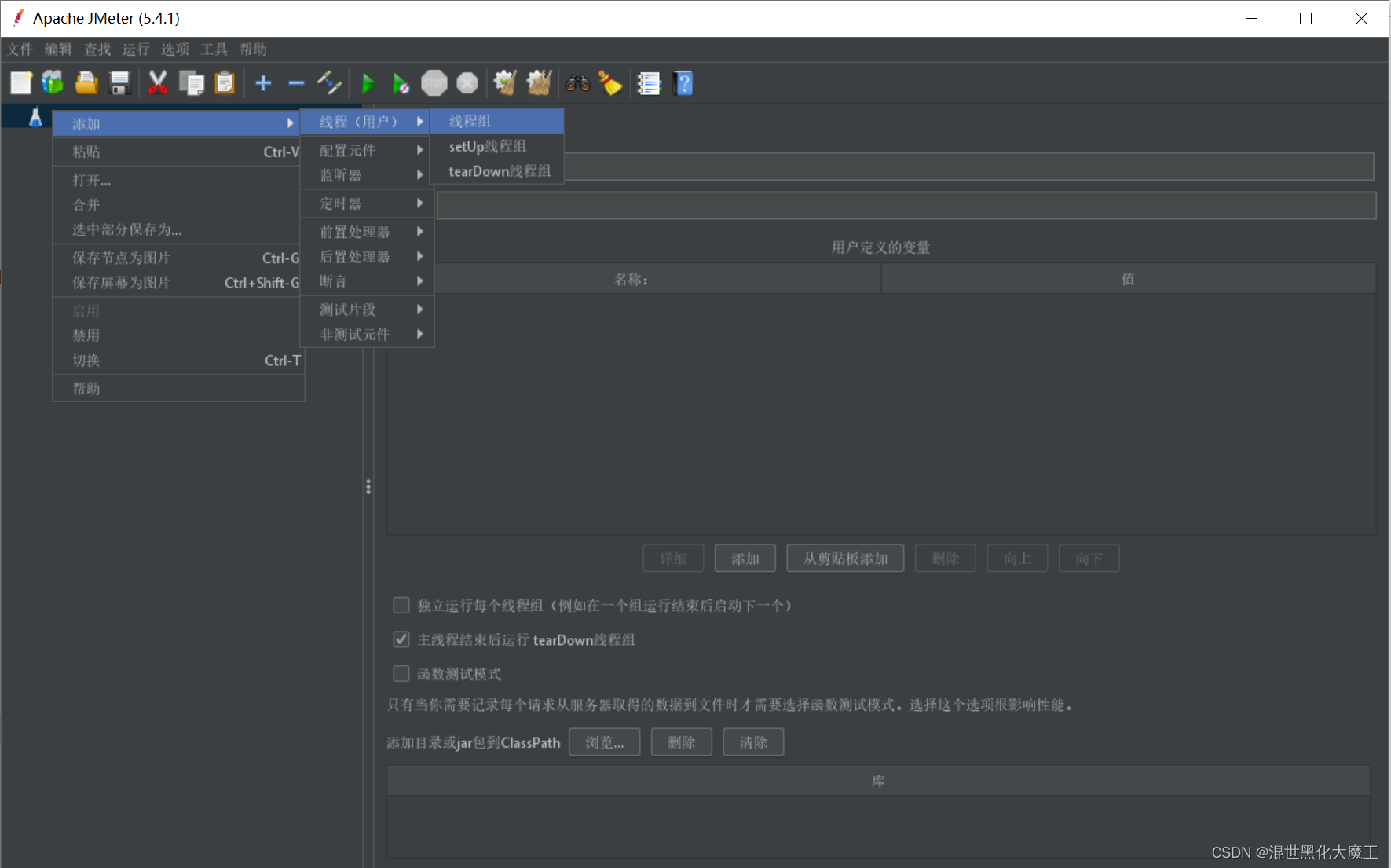Click the Reset Search broom icon
The image size is (1391, 868).
pos(610,82)
